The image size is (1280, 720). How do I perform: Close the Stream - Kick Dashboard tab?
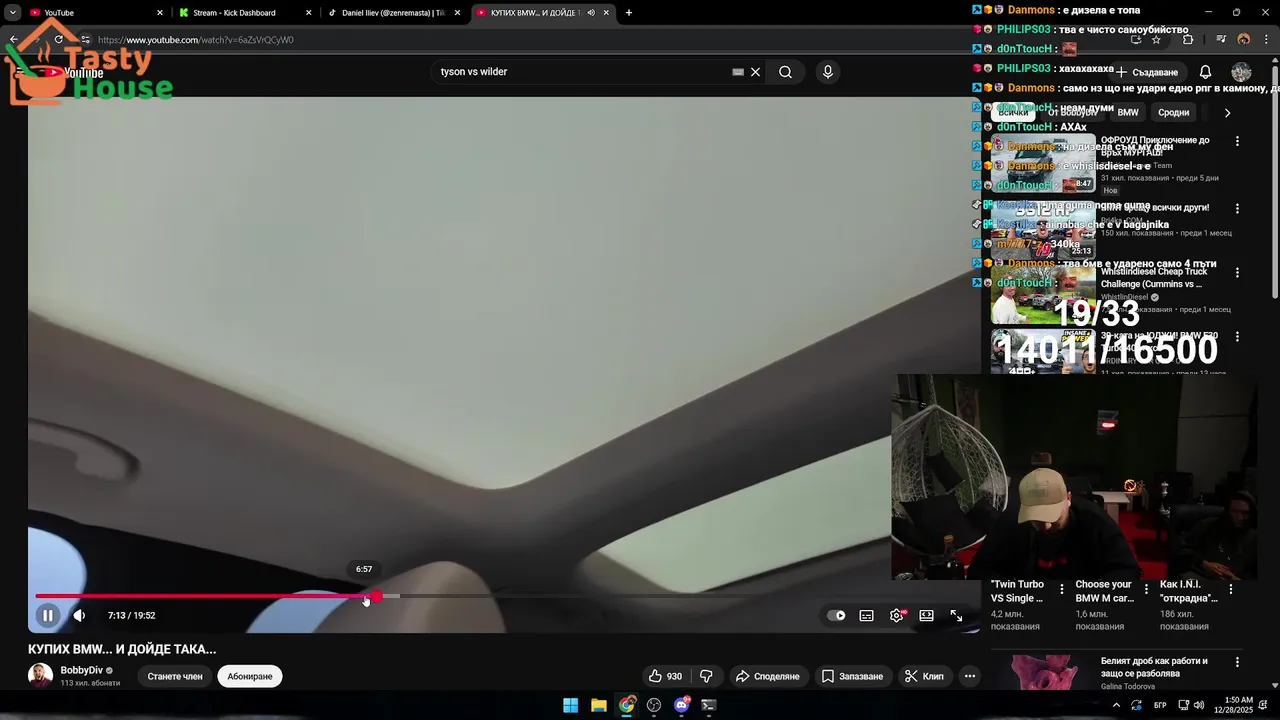click(308, 13)
